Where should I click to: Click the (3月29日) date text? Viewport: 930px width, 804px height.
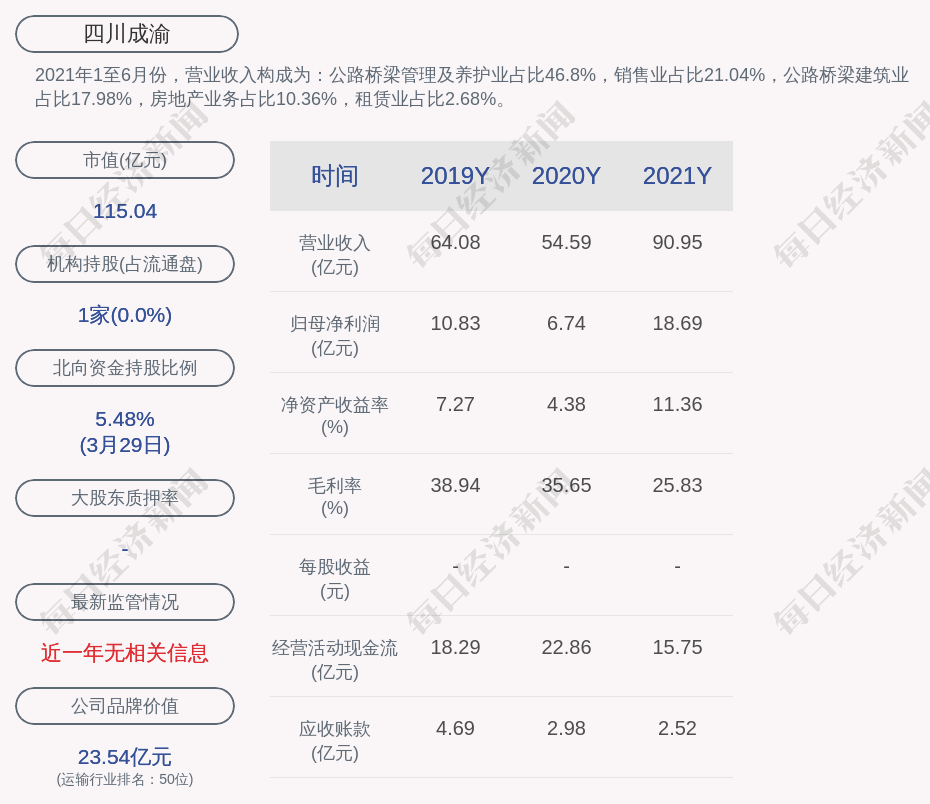tap(125, 445)
